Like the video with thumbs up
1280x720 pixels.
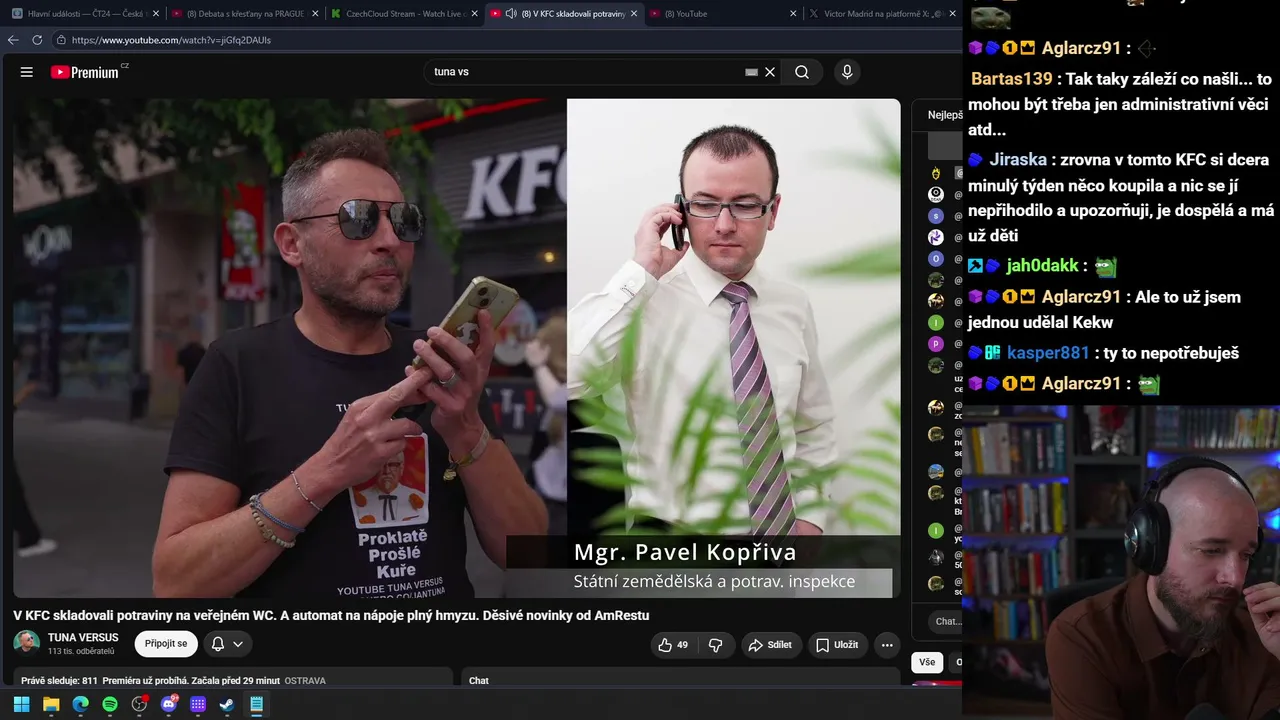point(673,645)
